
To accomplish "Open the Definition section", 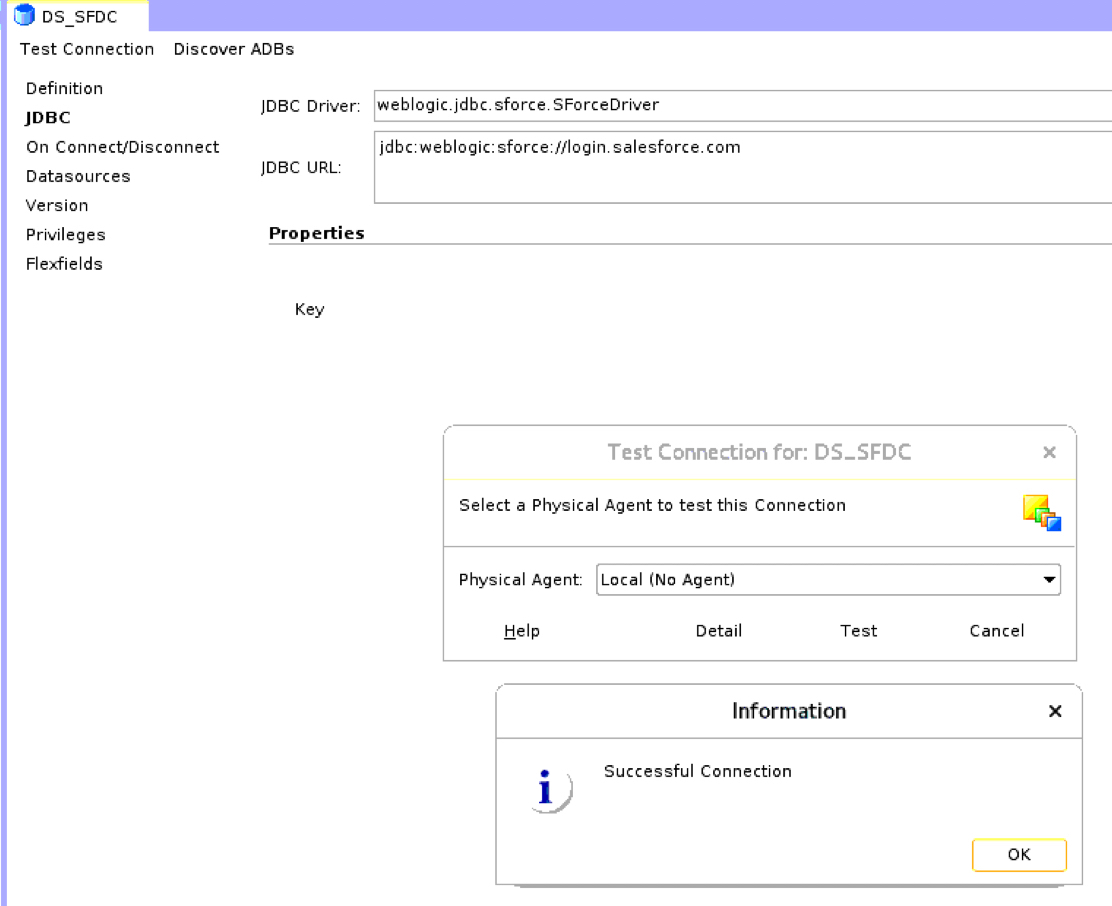I will click(x=64, y=88).
